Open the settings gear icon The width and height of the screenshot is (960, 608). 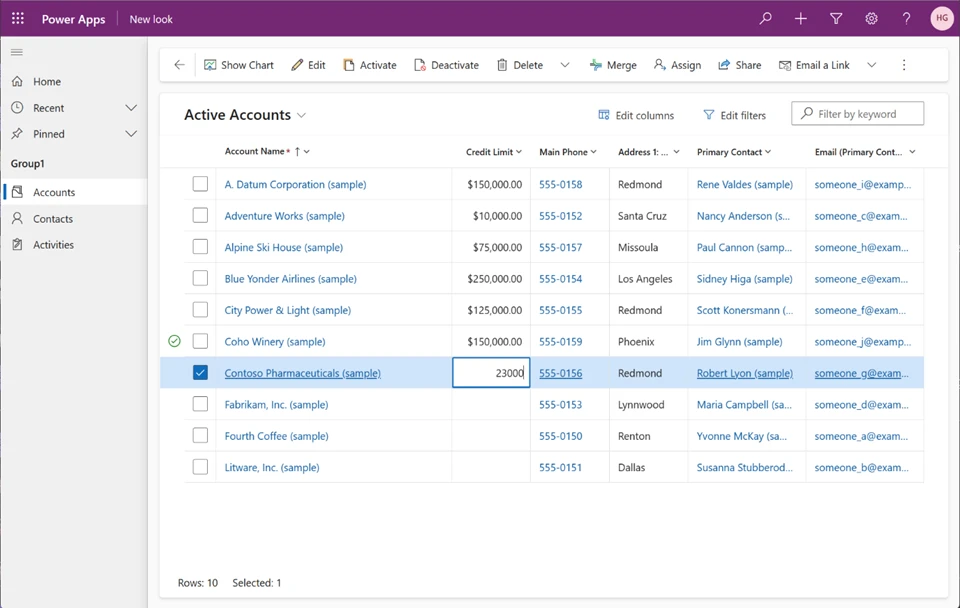(x=871, y=19)
